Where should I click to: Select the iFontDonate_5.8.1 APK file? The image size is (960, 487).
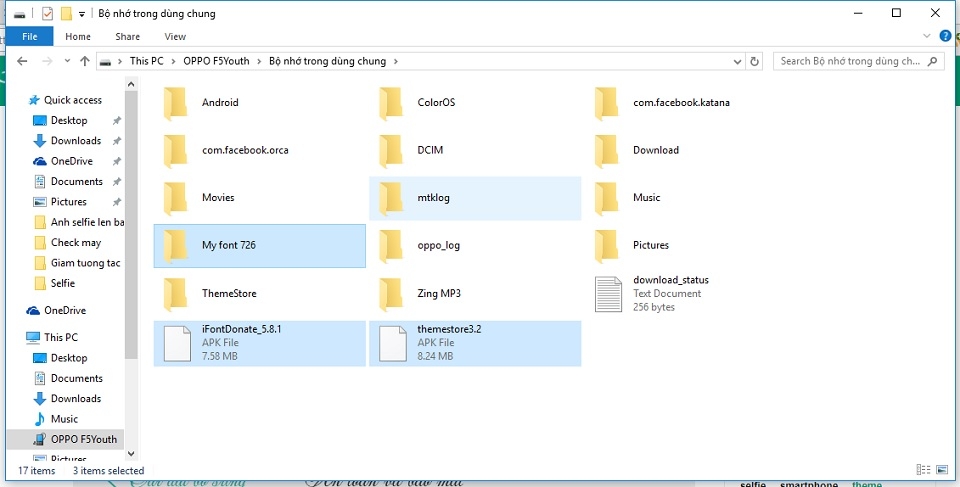(x=260, y=343)
